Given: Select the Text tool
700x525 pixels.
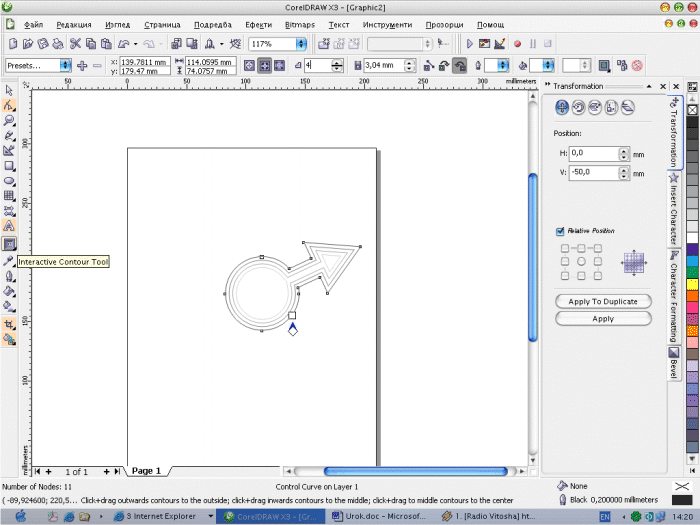Looking at the screenshot, I should point(9,226).
